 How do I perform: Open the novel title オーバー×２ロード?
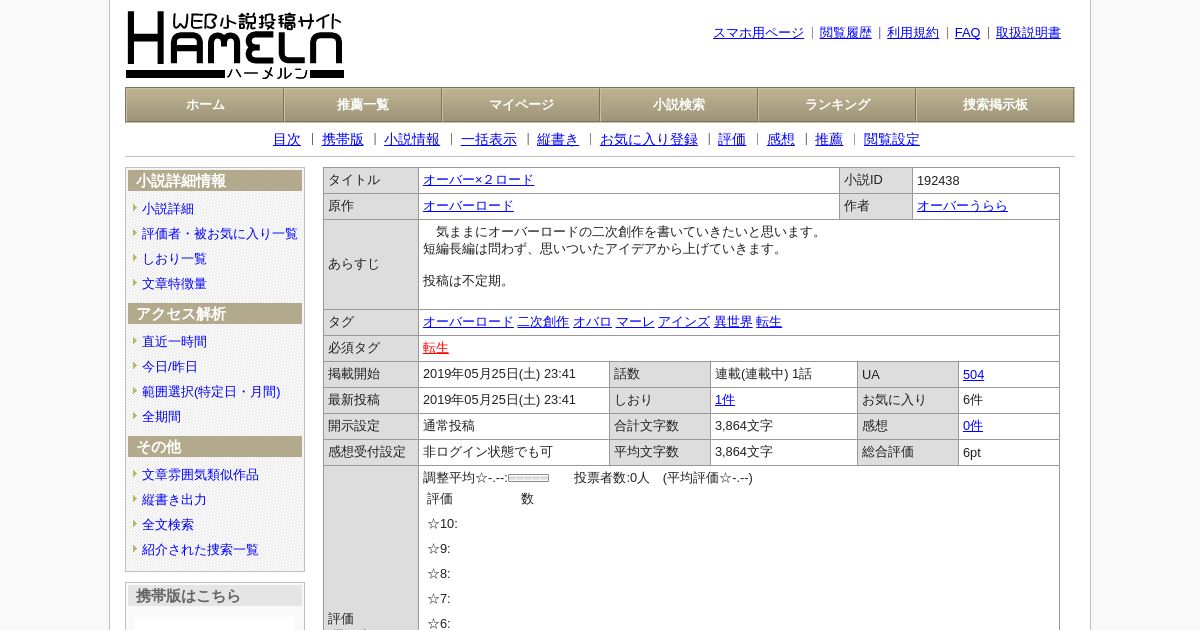(478, 180)
